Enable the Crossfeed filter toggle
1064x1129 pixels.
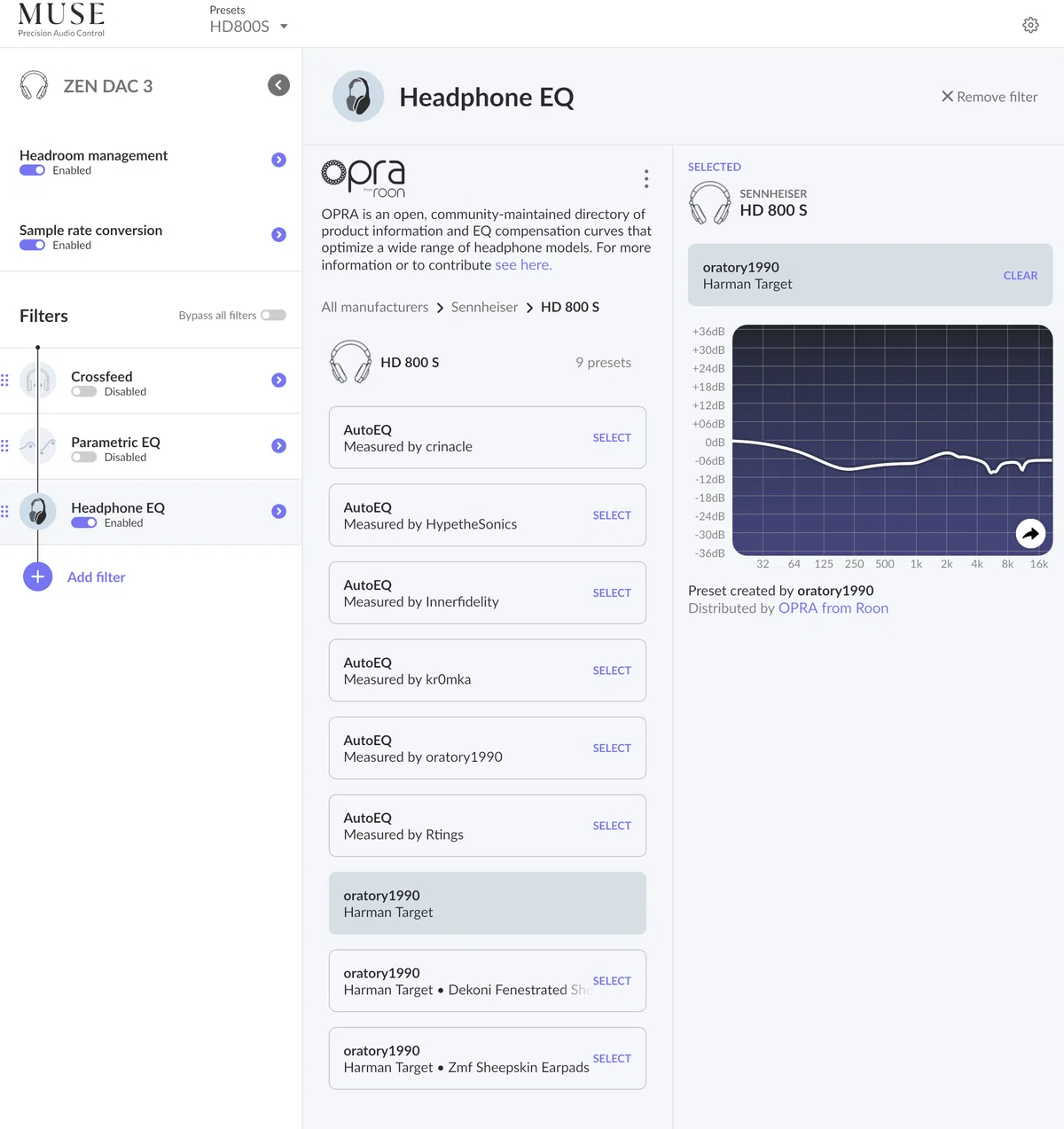(84, 391)
